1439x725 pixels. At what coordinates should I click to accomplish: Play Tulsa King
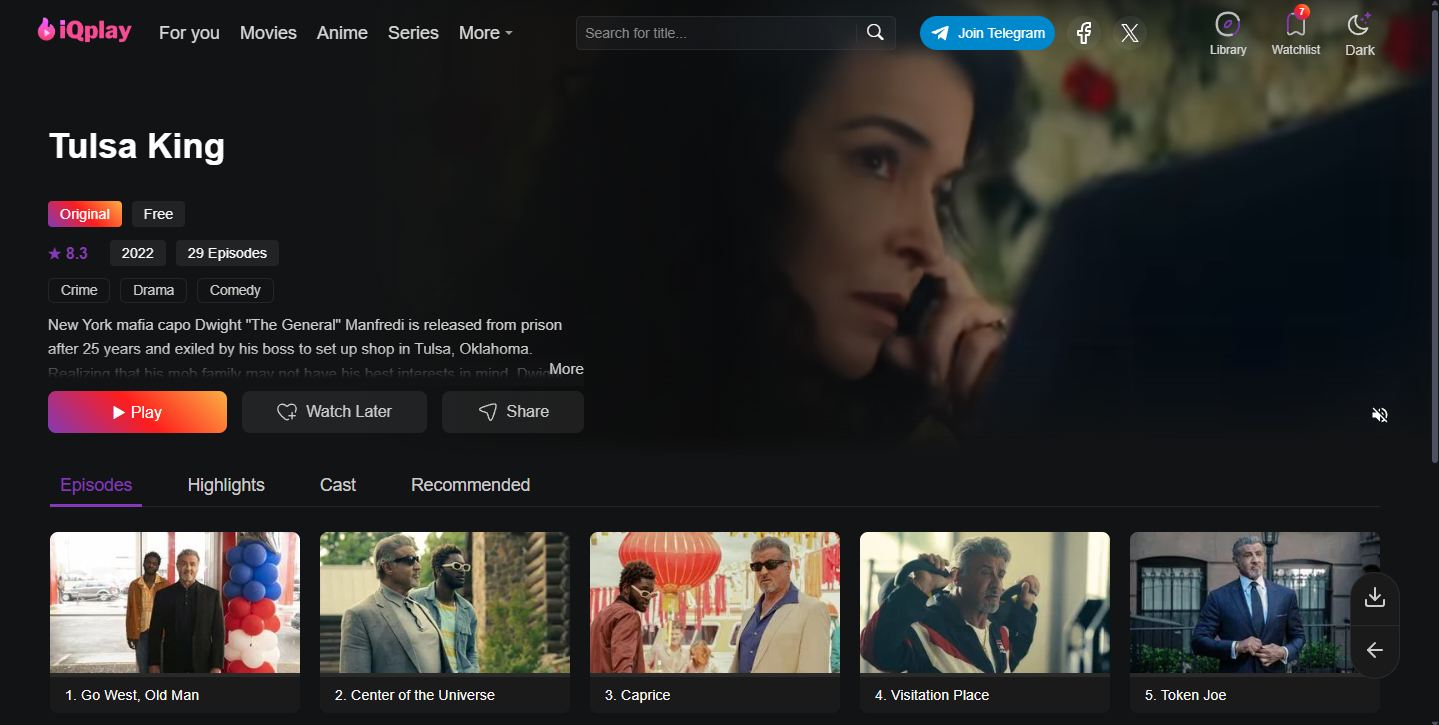coord(137,412)
